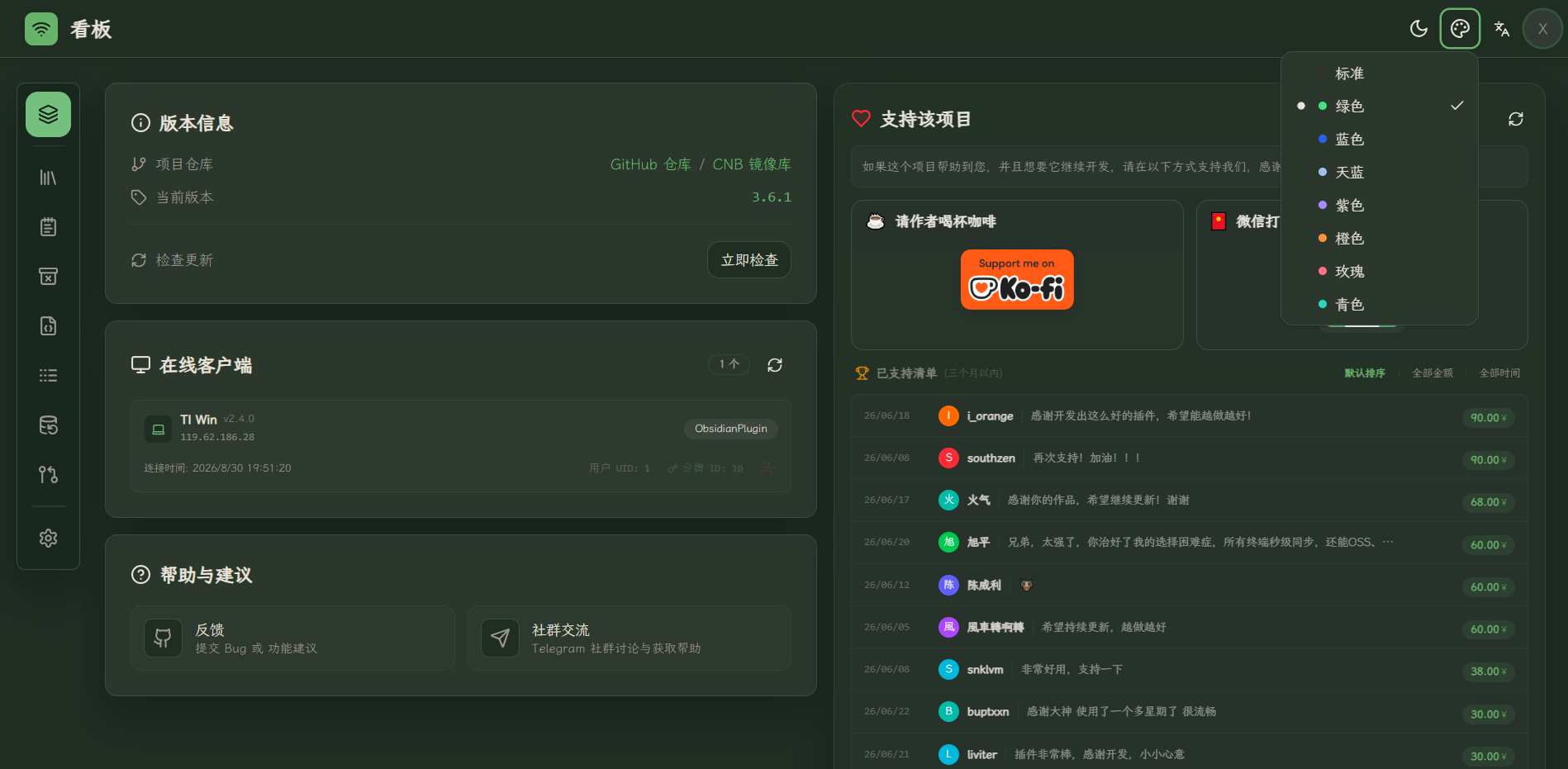The height and width of the screenshot is (769, 1568).
Task: Choose the 青色 theme option
Action: click(1379, 305)
